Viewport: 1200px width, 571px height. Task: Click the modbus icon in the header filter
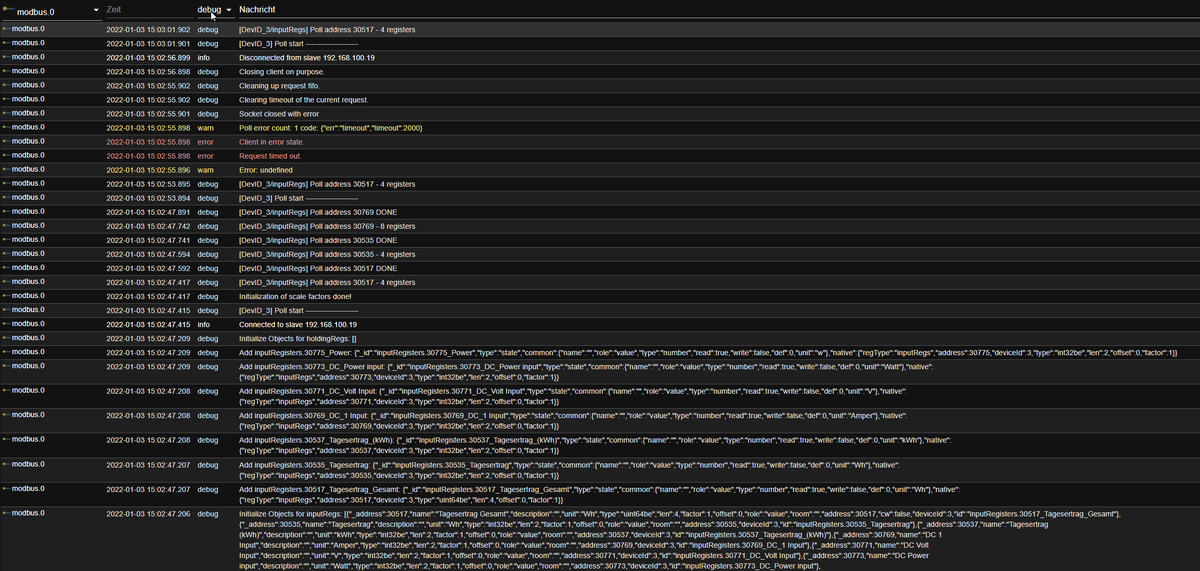click(9, 11)
